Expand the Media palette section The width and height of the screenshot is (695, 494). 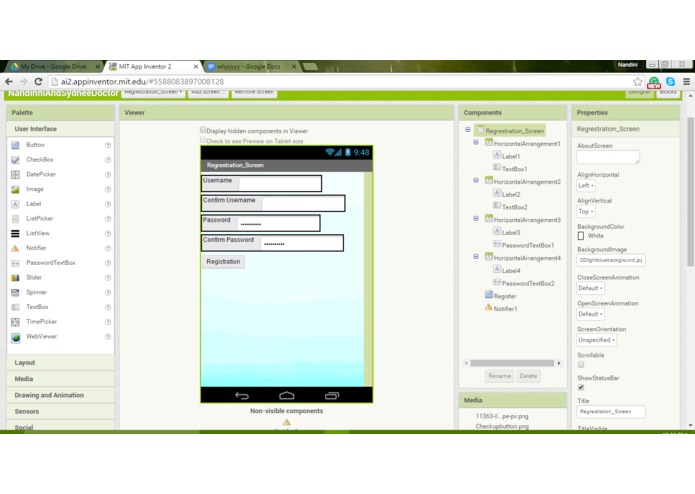[61, 379]
